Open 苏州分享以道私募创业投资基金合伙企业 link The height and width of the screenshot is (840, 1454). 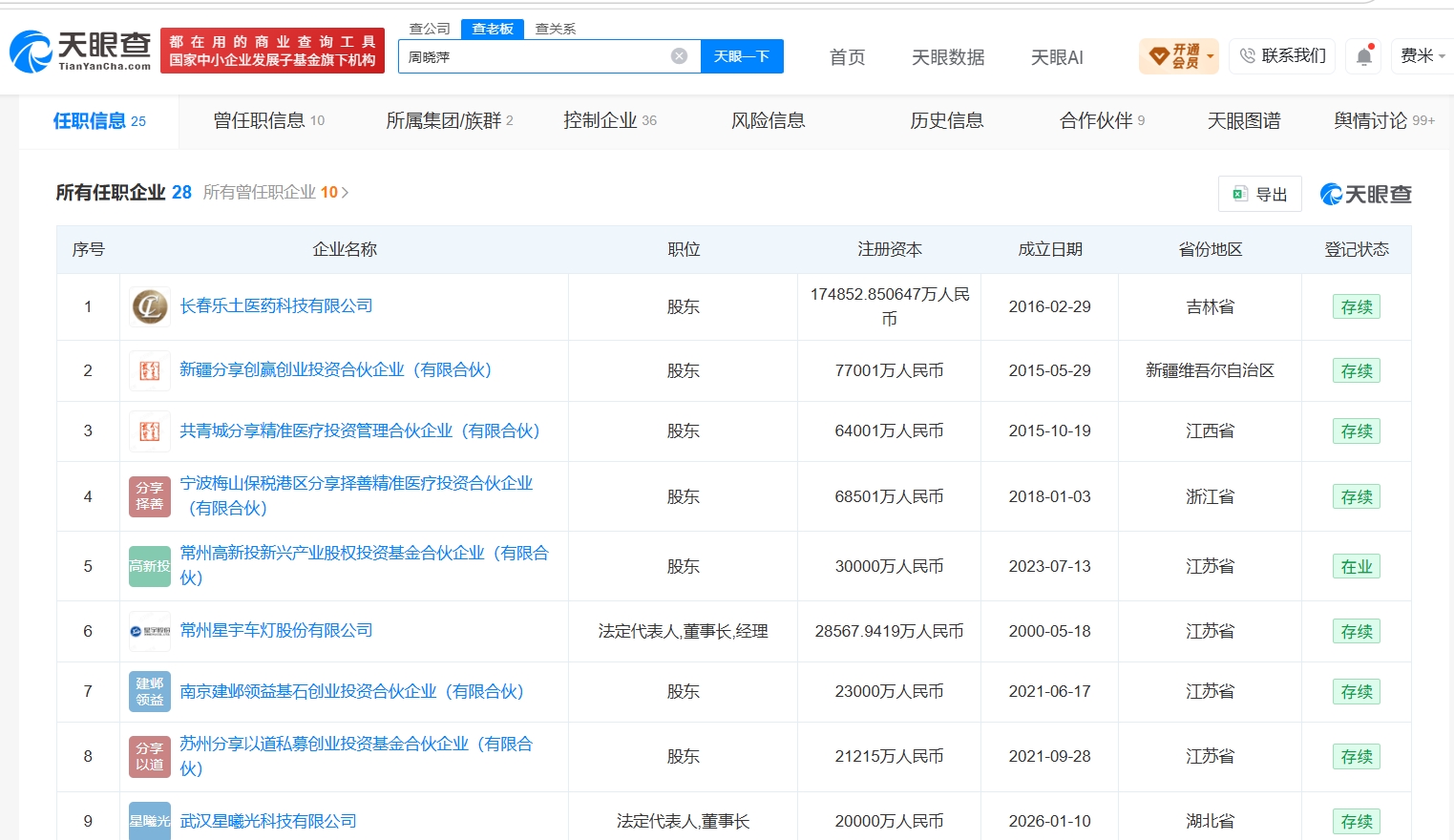357,756
